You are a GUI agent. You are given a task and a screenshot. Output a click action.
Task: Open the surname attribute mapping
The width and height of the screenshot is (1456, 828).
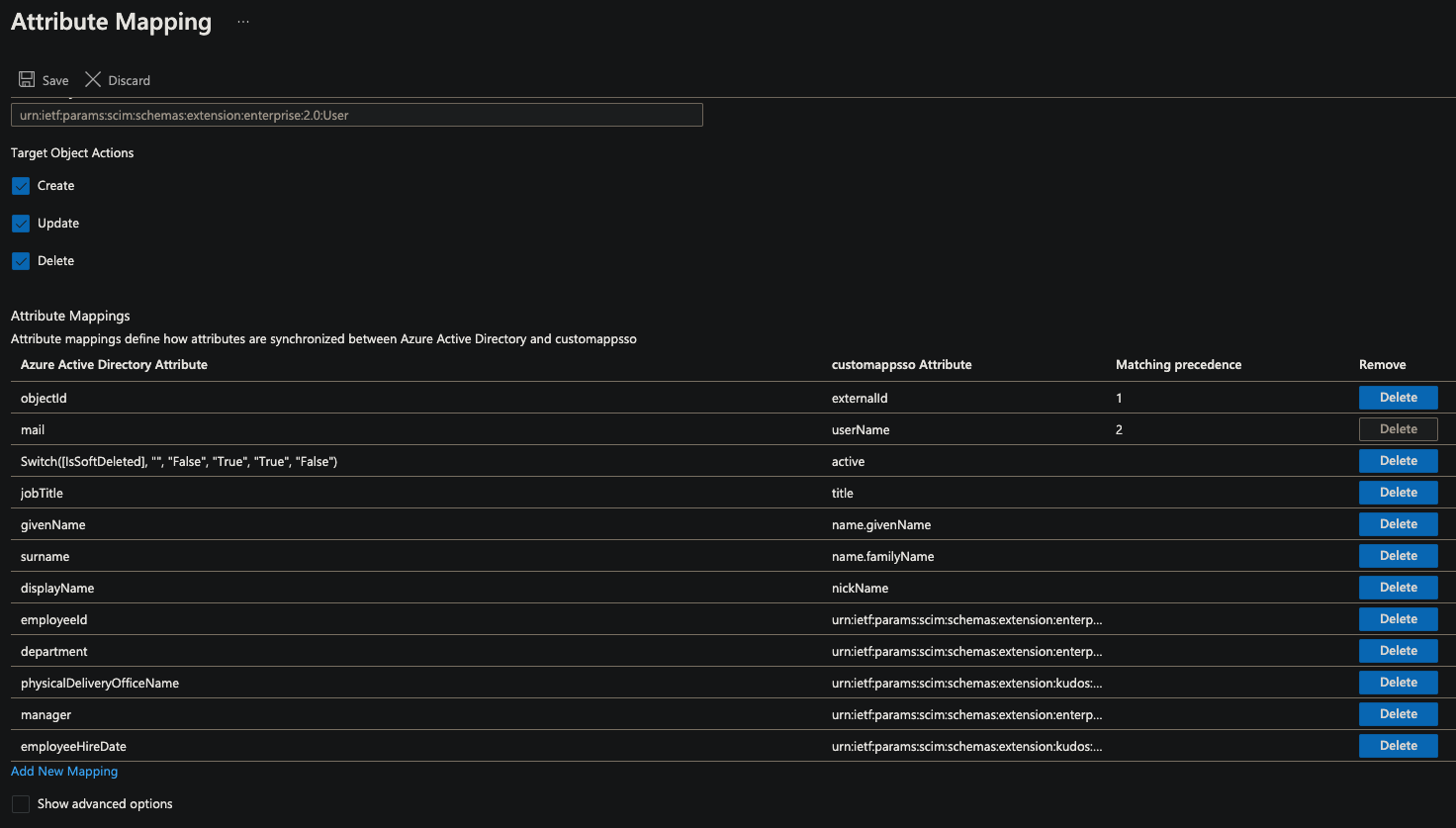45,557
